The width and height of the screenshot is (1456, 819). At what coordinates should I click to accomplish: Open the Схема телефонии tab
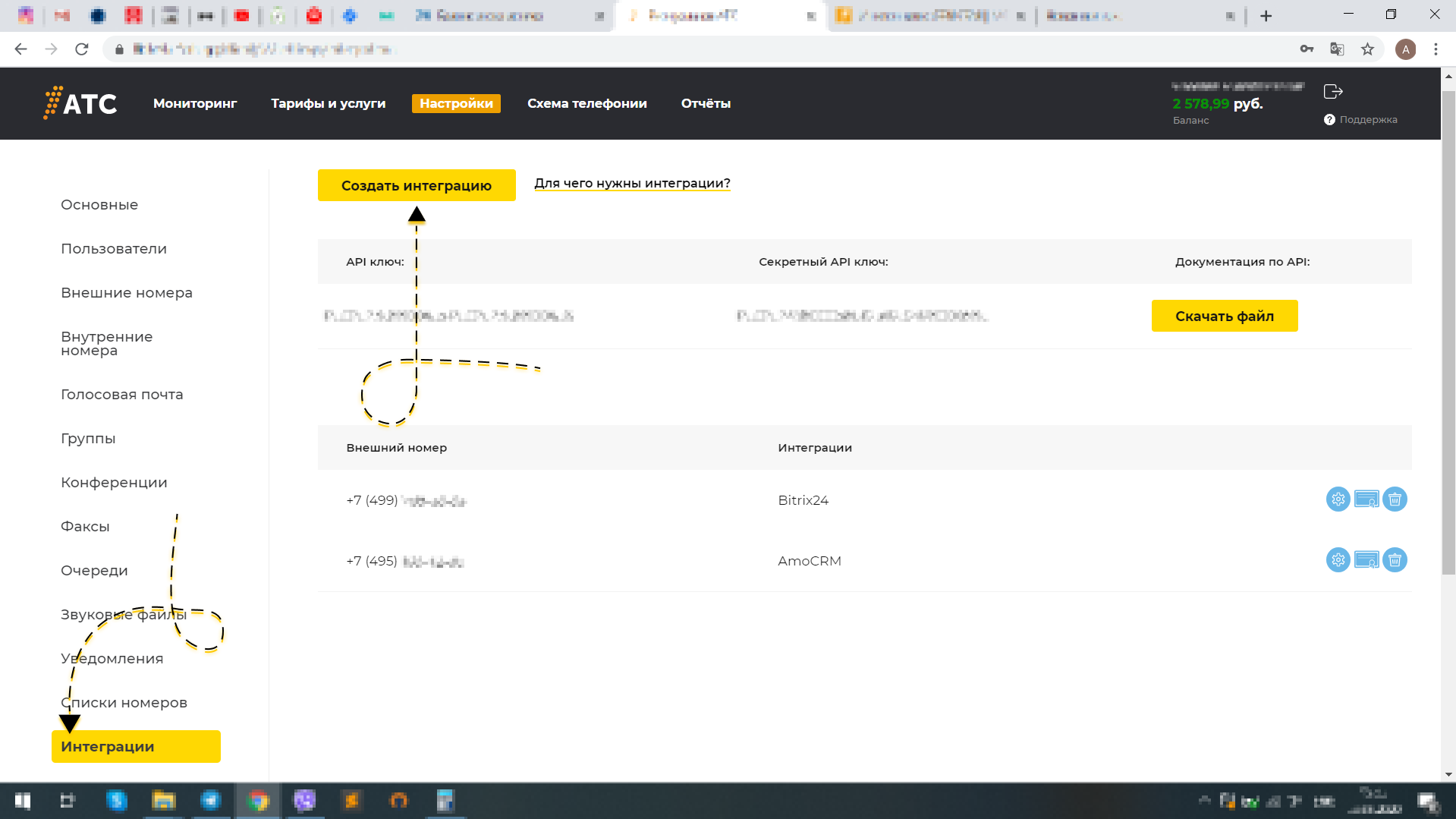[586, 103]
